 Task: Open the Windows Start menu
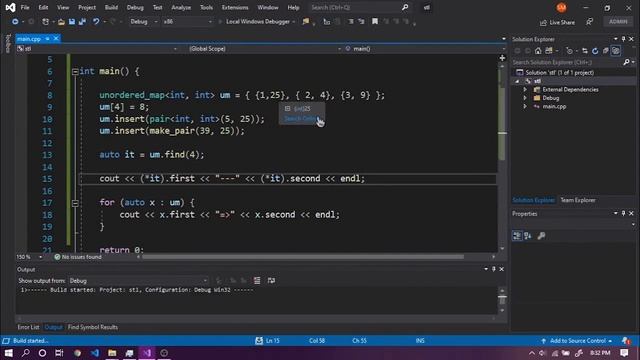point(9,353)
